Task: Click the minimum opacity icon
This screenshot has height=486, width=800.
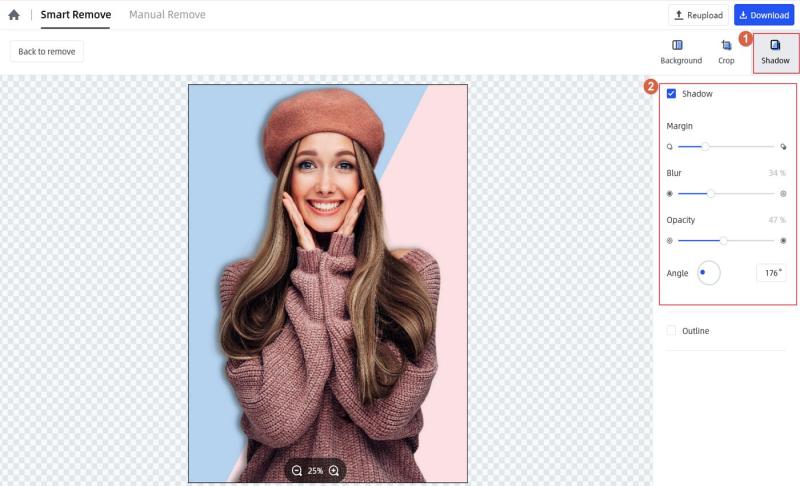Action: (x=669, y=241)
